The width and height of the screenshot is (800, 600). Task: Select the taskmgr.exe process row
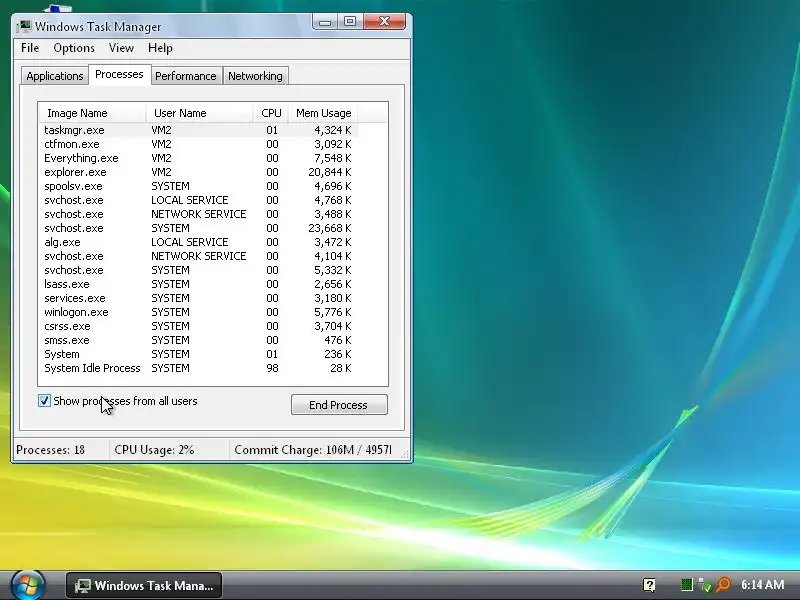[x=198, y=130]
